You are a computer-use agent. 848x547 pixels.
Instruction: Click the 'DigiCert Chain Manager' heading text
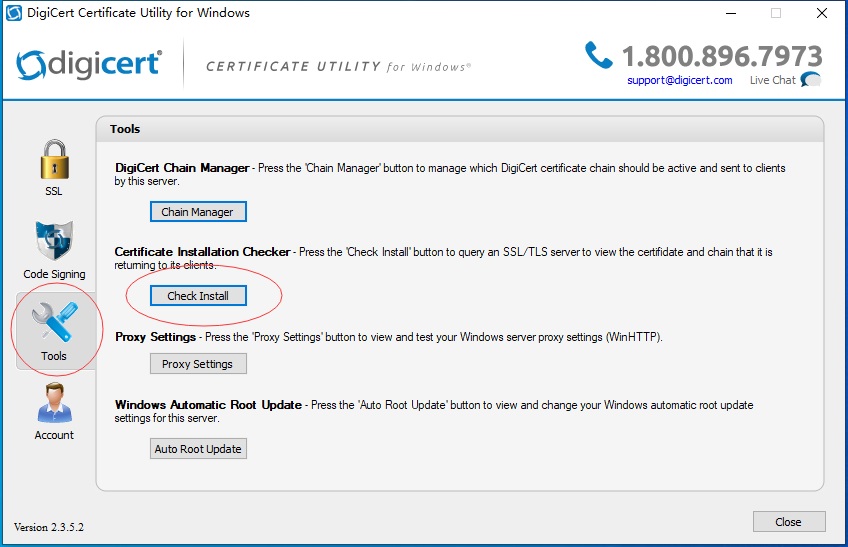pos(182,168)
